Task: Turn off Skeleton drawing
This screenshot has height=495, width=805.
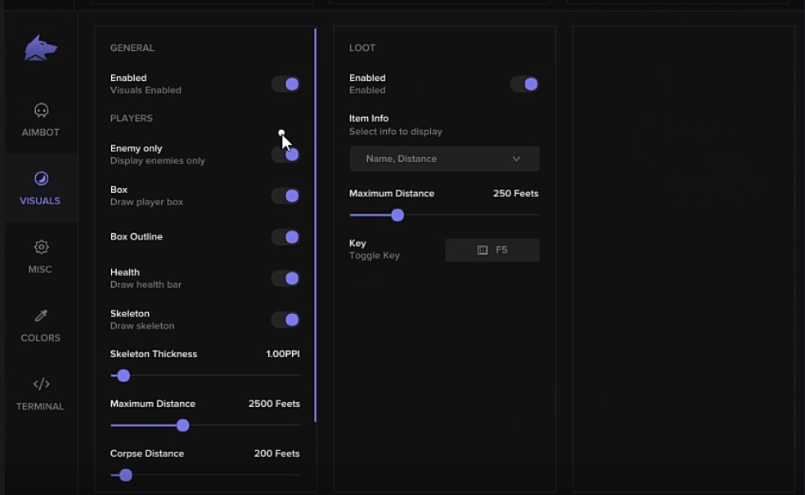Action: (286, 320)
